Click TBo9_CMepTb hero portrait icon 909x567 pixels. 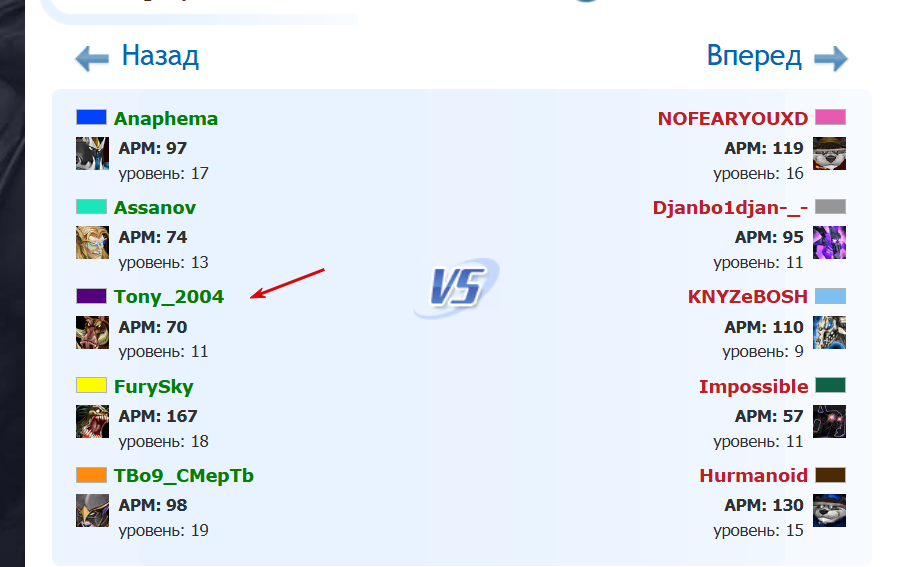tap(92, 510)
